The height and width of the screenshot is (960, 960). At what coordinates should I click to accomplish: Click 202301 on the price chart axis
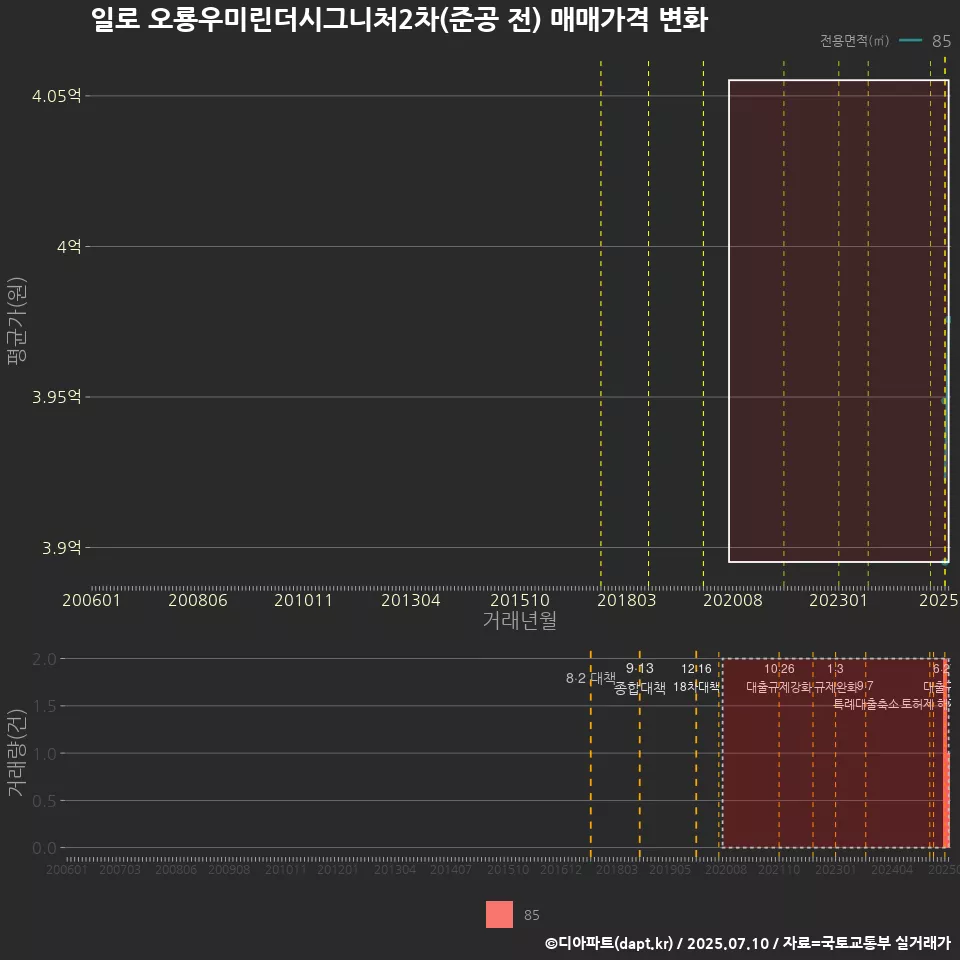pos(839,600)
